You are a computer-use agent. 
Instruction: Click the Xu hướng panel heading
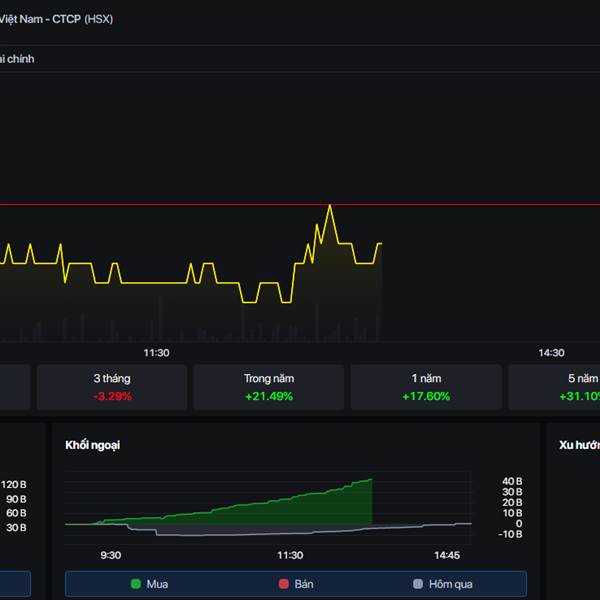pyautogui.click(x=579, y=444)
